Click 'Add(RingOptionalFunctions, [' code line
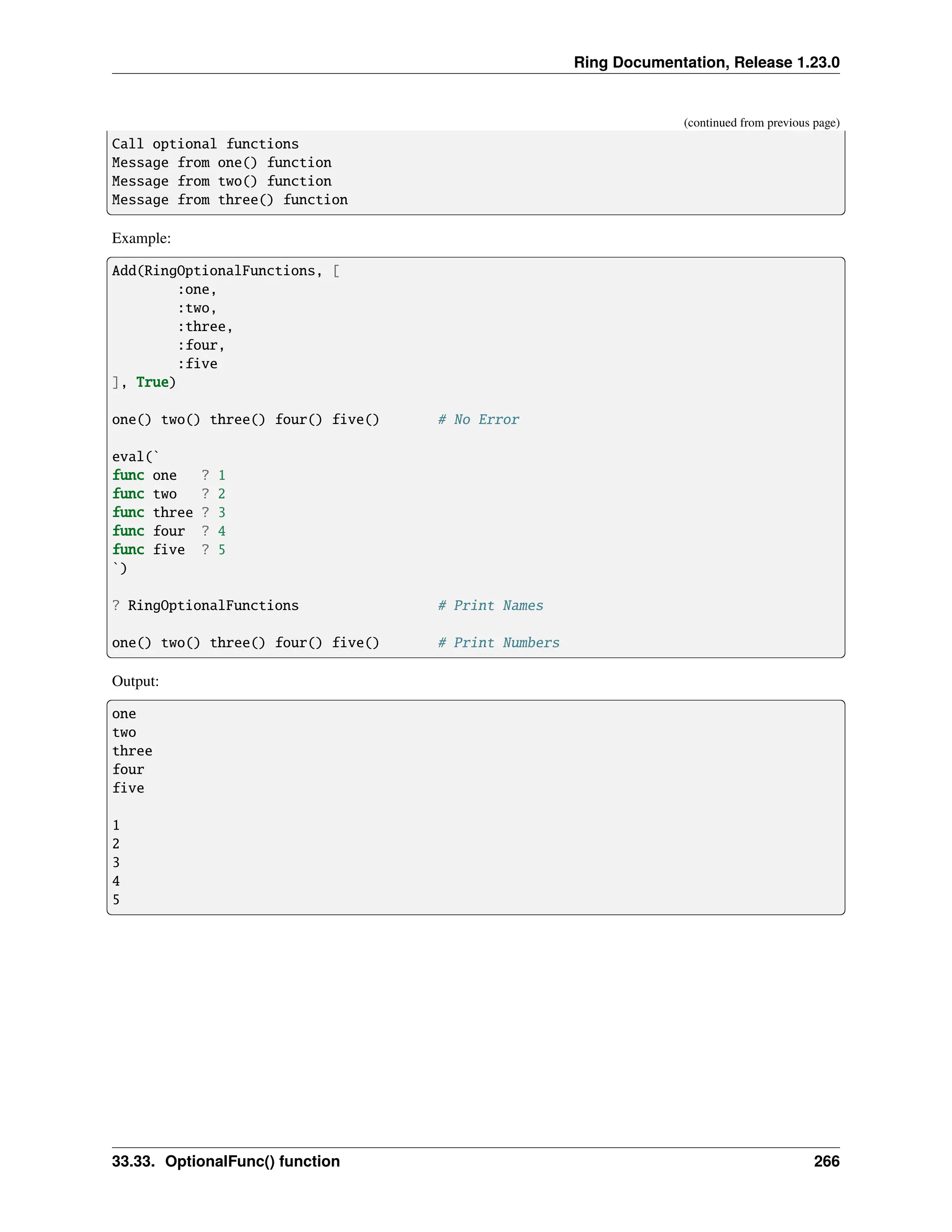The height and width of the screenshot is (1232, 952). 225,271
